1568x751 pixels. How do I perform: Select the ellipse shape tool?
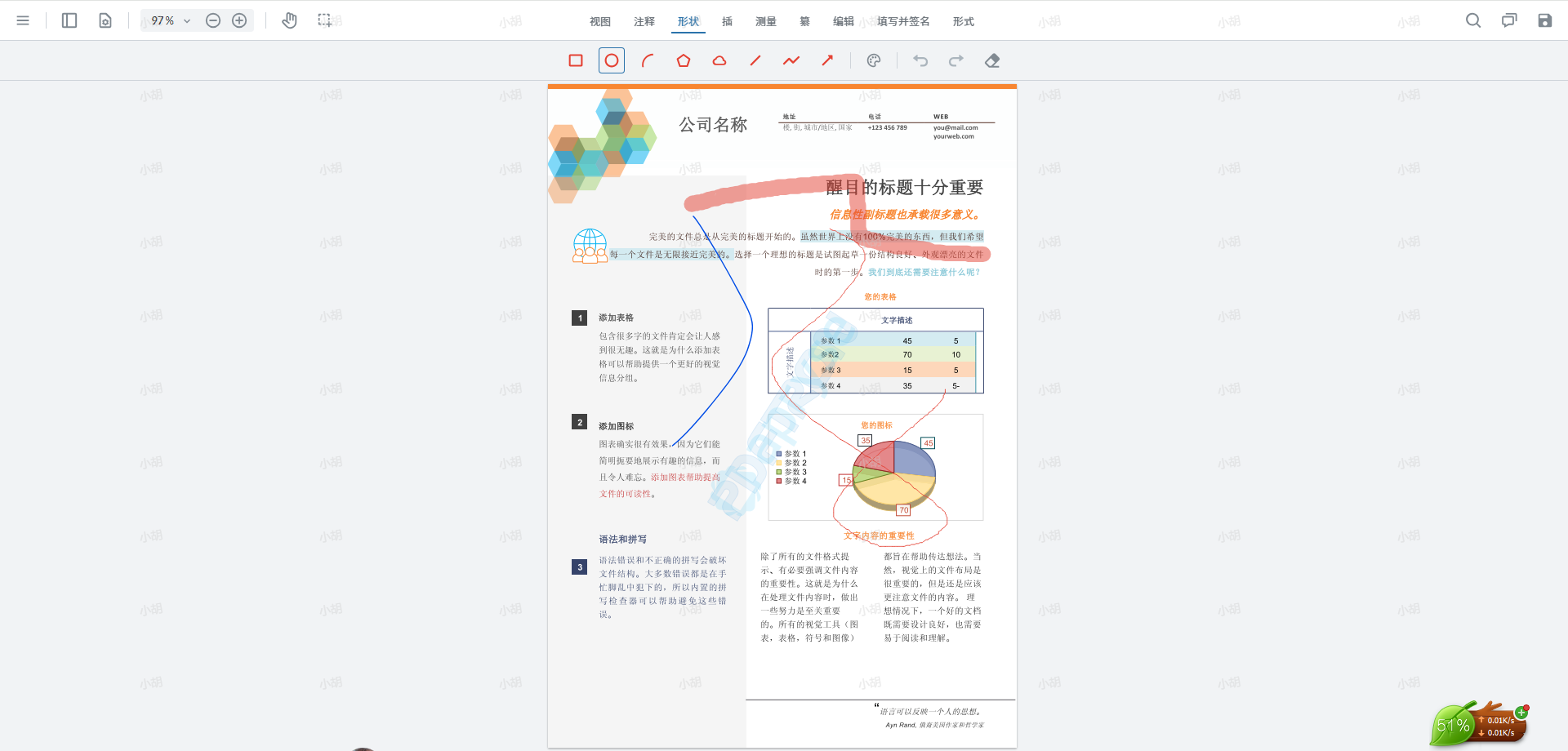click(612, 60)
